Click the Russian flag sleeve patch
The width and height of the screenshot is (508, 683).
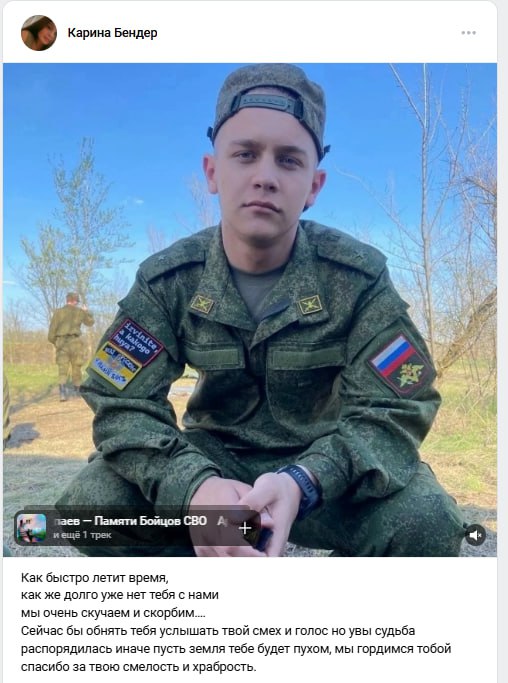[401, 364]
